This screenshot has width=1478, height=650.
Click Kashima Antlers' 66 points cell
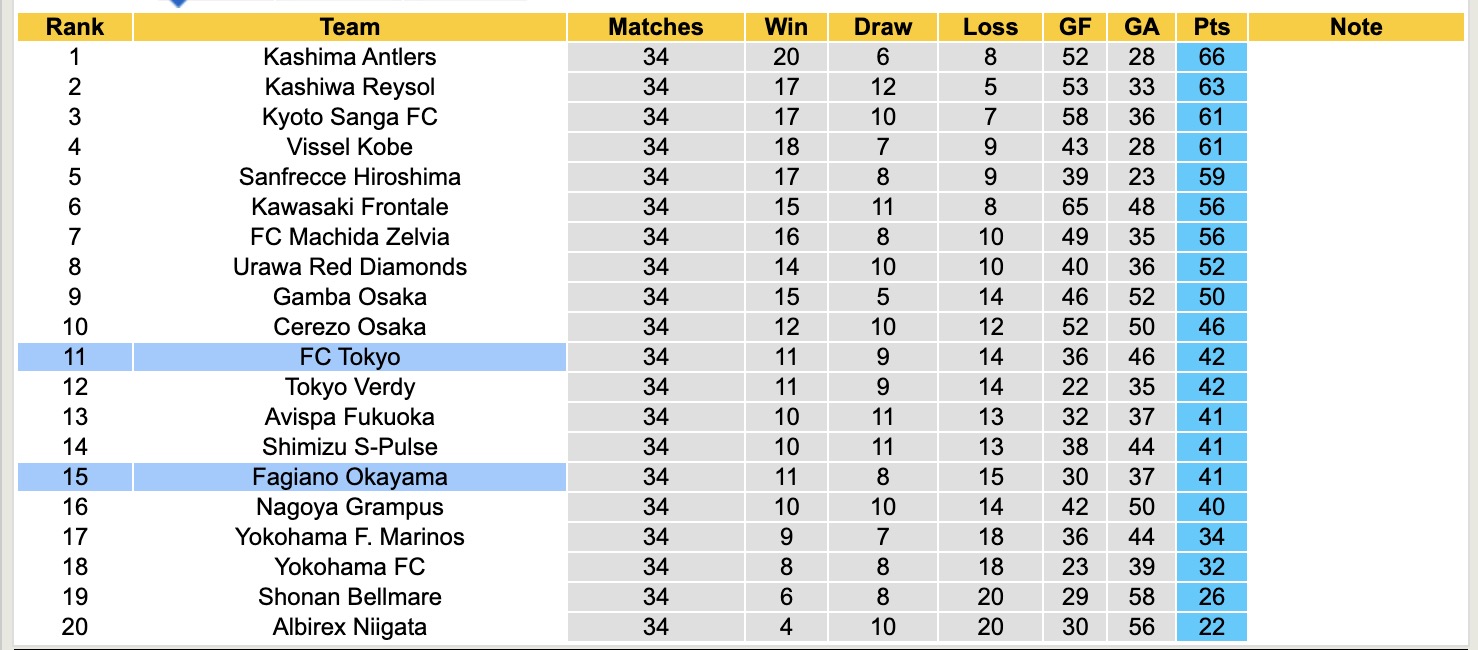[x=1211, y=57]
